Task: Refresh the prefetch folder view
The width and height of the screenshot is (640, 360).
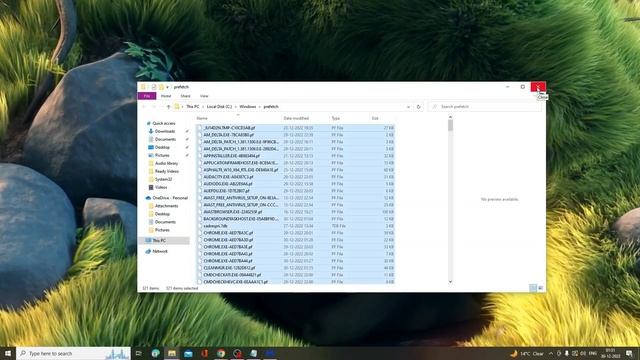Action: point(418,107)
